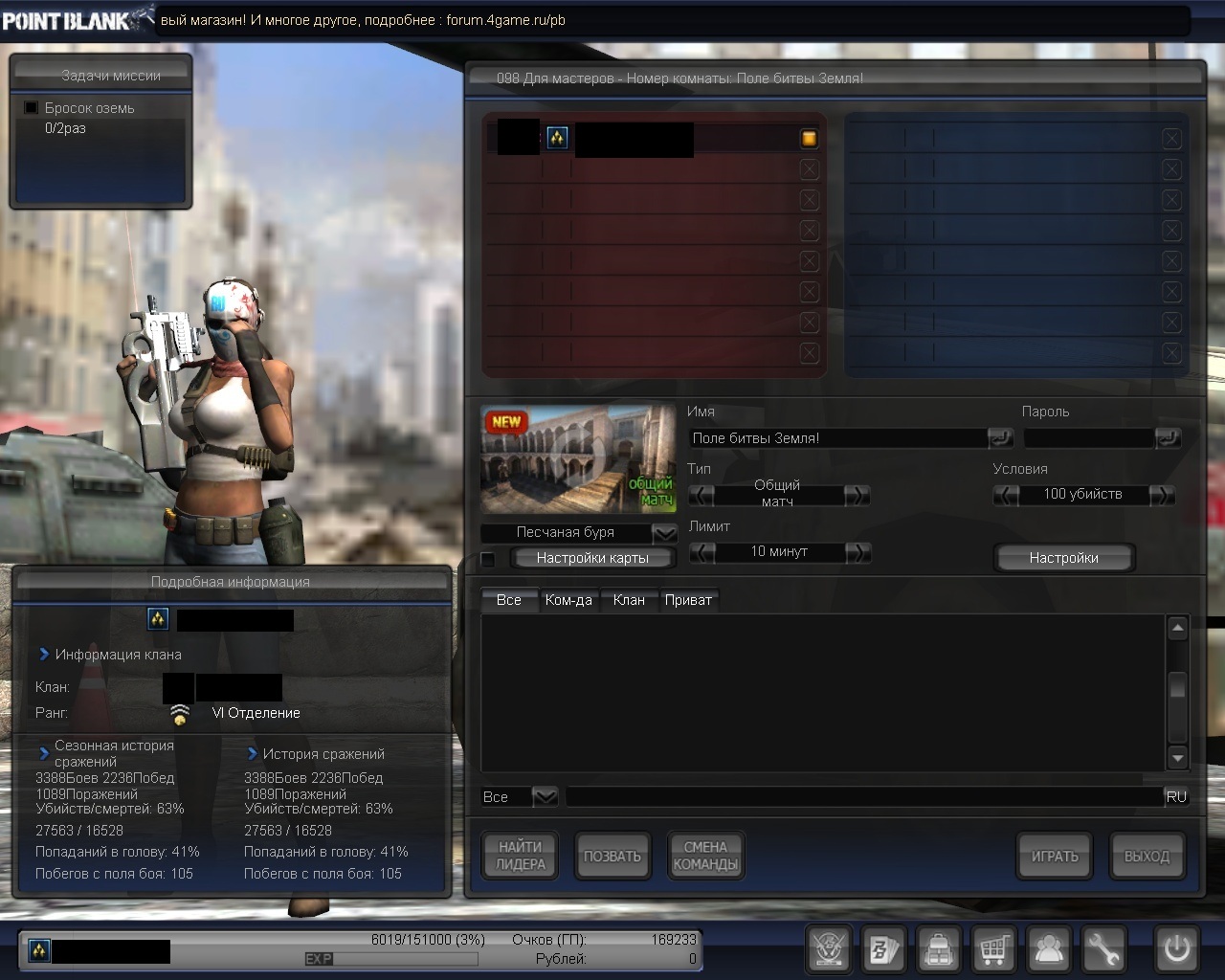The height and width of the screenshot is (980, 1225).
Task: Open the clan emblem icon in bottom bar
Action: coord(829,949)
